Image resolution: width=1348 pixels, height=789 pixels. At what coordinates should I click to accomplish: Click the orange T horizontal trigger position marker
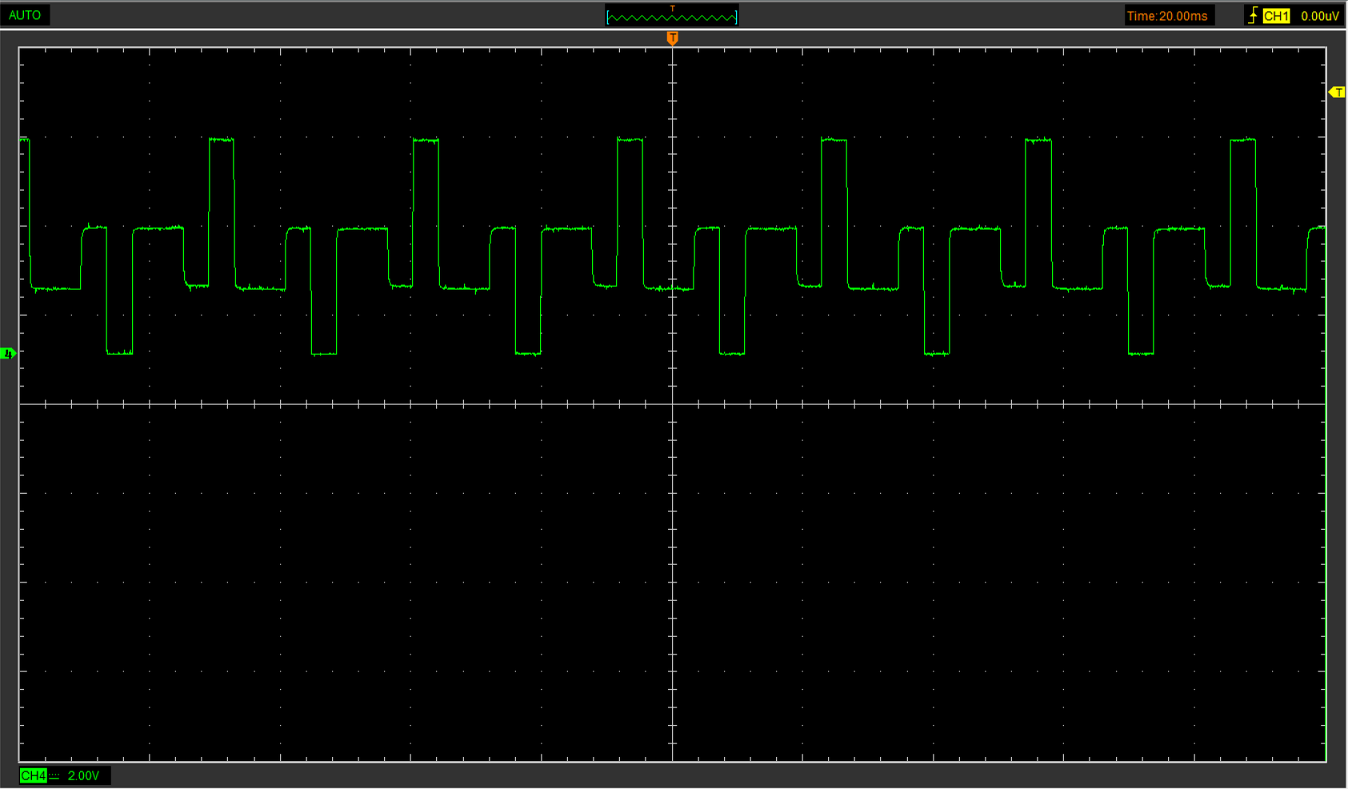coord(672,38)
